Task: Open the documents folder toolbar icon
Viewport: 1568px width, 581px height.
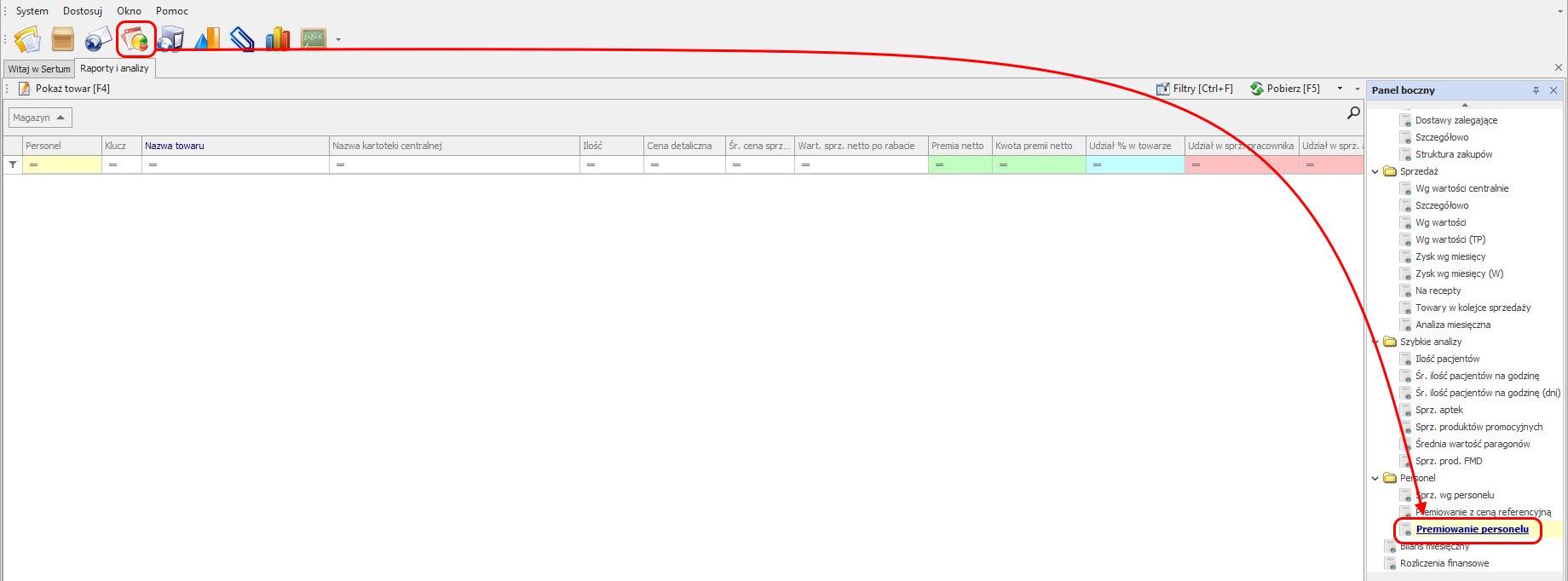Action: click(x=27, y=39)
